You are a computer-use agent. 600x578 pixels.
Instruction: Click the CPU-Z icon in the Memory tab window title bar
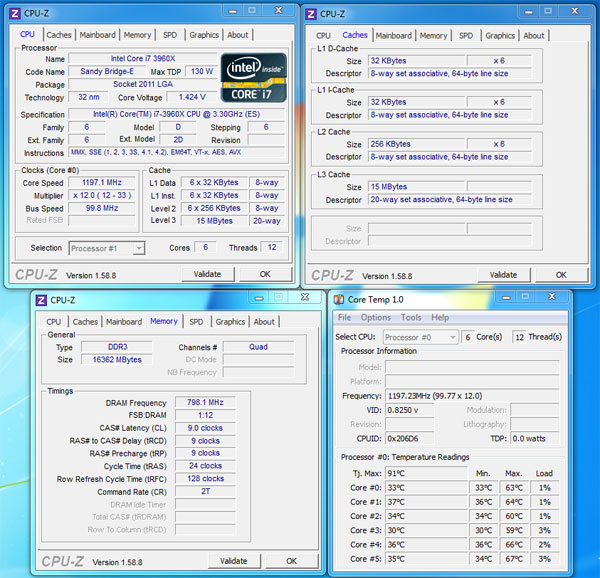pyautogui.click(x=41, y=300)
